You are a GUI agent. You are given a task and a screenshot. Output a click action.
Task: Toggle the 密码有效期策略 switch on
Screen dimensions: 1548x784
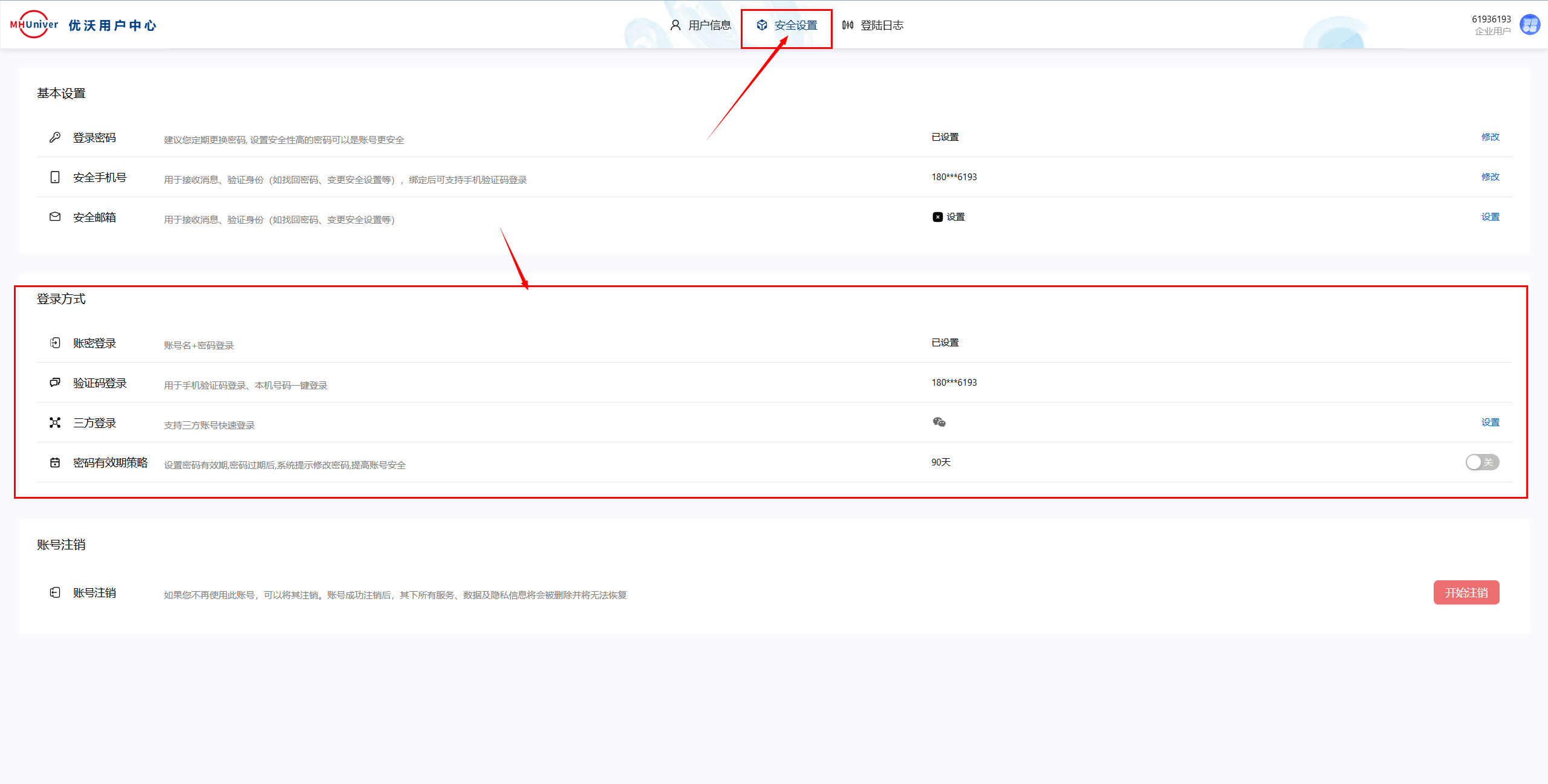point(1481,462)
